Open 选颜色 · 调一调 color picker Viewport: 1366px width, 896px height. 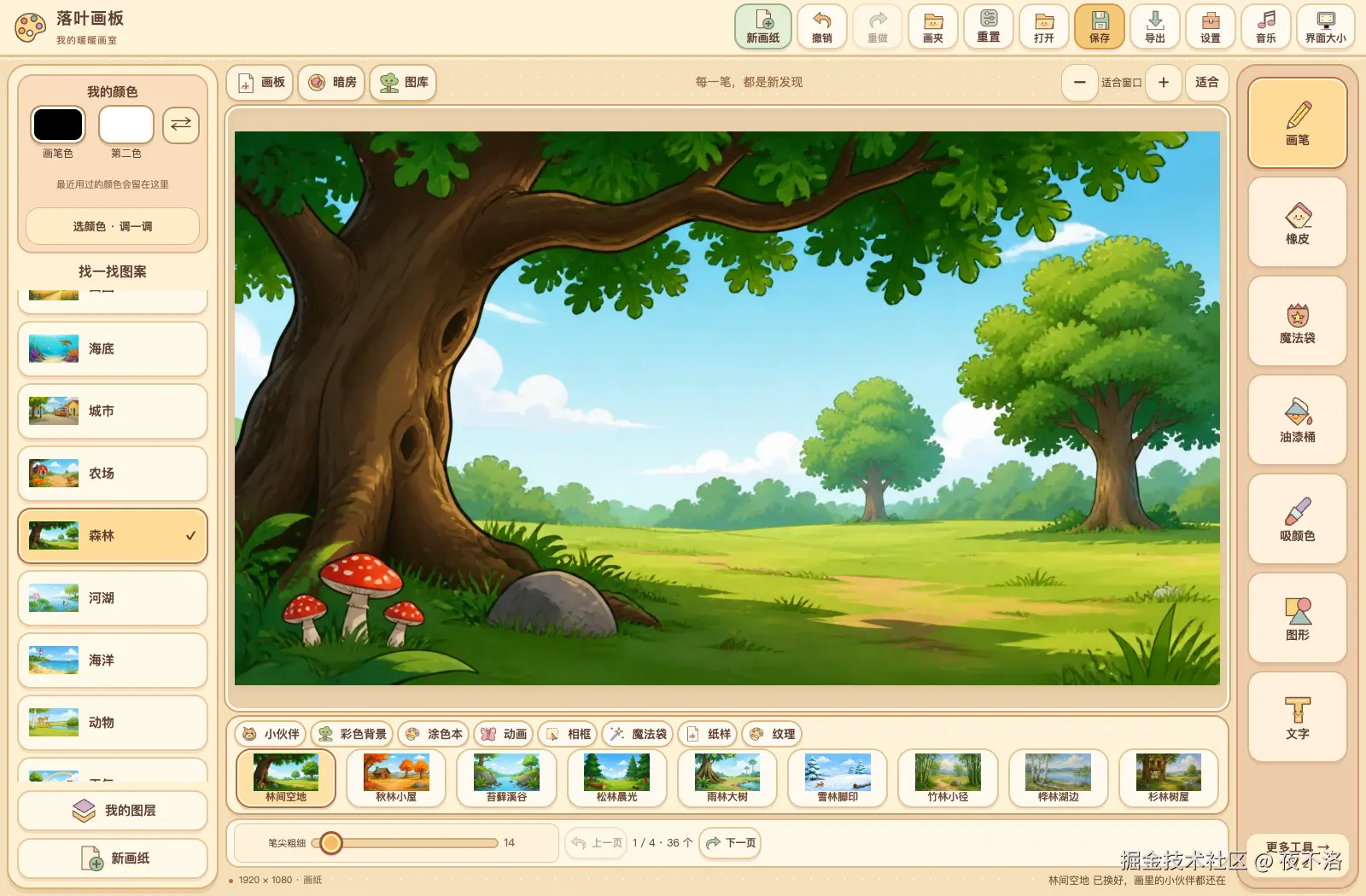[x=113, y=227]
